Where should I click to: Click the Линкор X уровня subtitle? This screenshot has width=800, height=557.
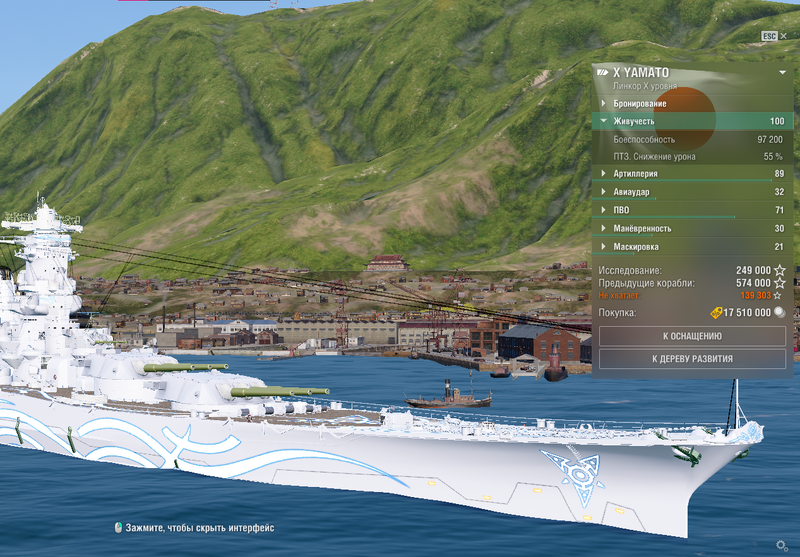[x=645, y=86]
